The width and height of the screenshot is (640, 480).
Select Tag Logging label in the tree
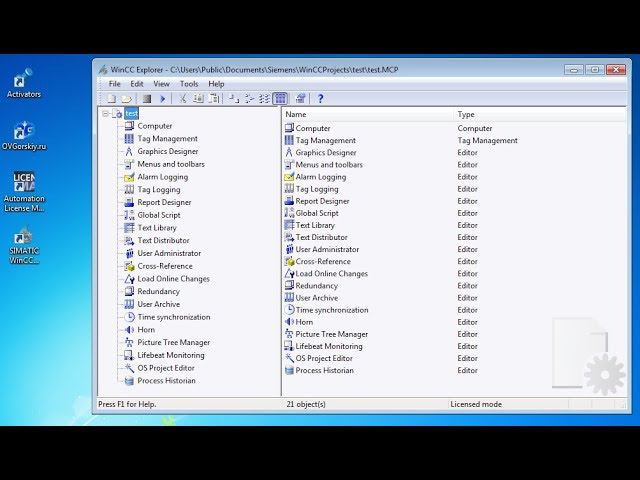coord(159,189)
